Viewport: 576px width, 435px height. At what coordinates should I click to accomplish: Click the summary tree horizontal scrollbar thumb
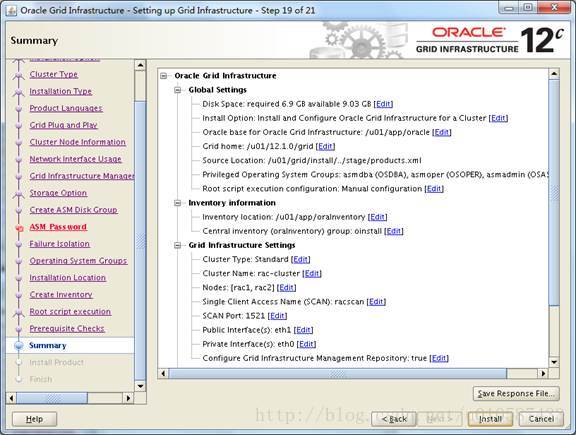click(x=337, y=374)
